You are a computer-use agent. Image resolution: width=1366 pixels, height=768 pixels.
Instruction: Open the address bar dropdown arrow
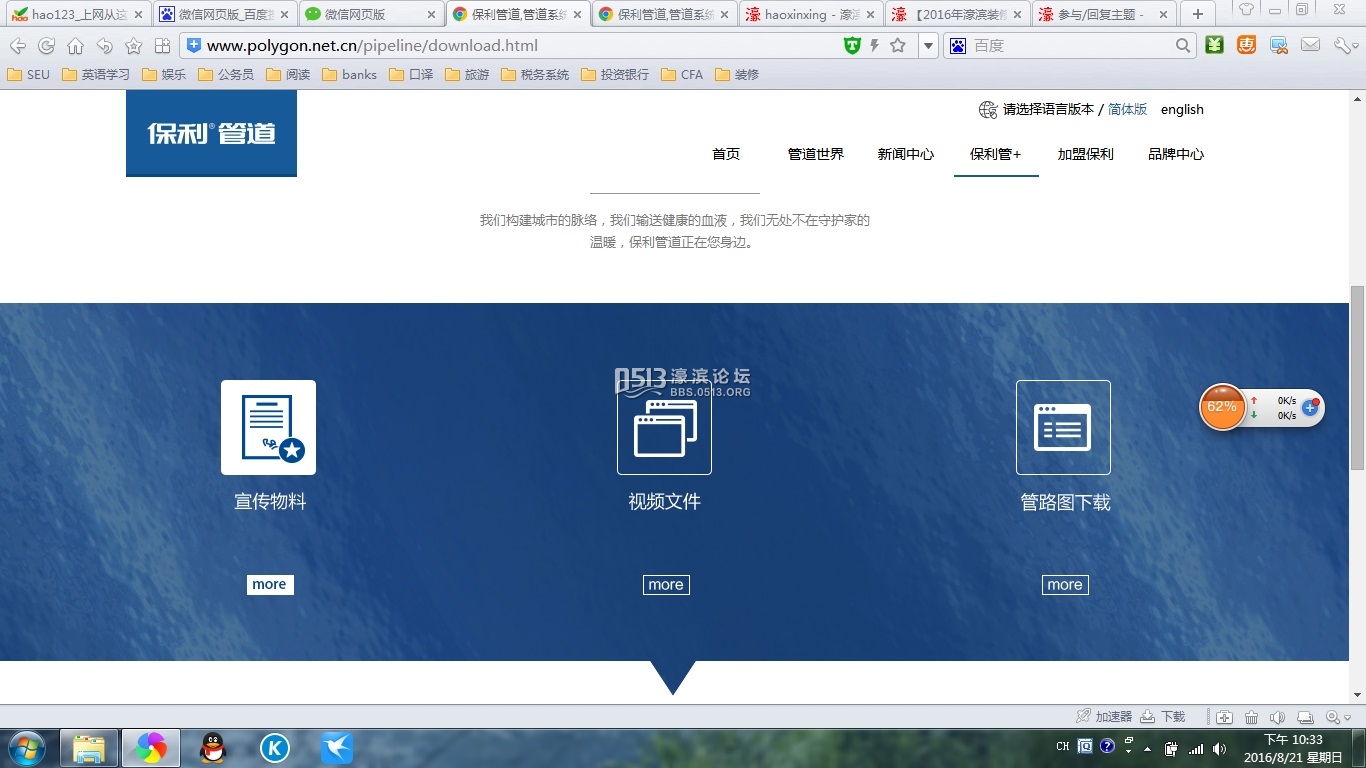coord(929,45)
